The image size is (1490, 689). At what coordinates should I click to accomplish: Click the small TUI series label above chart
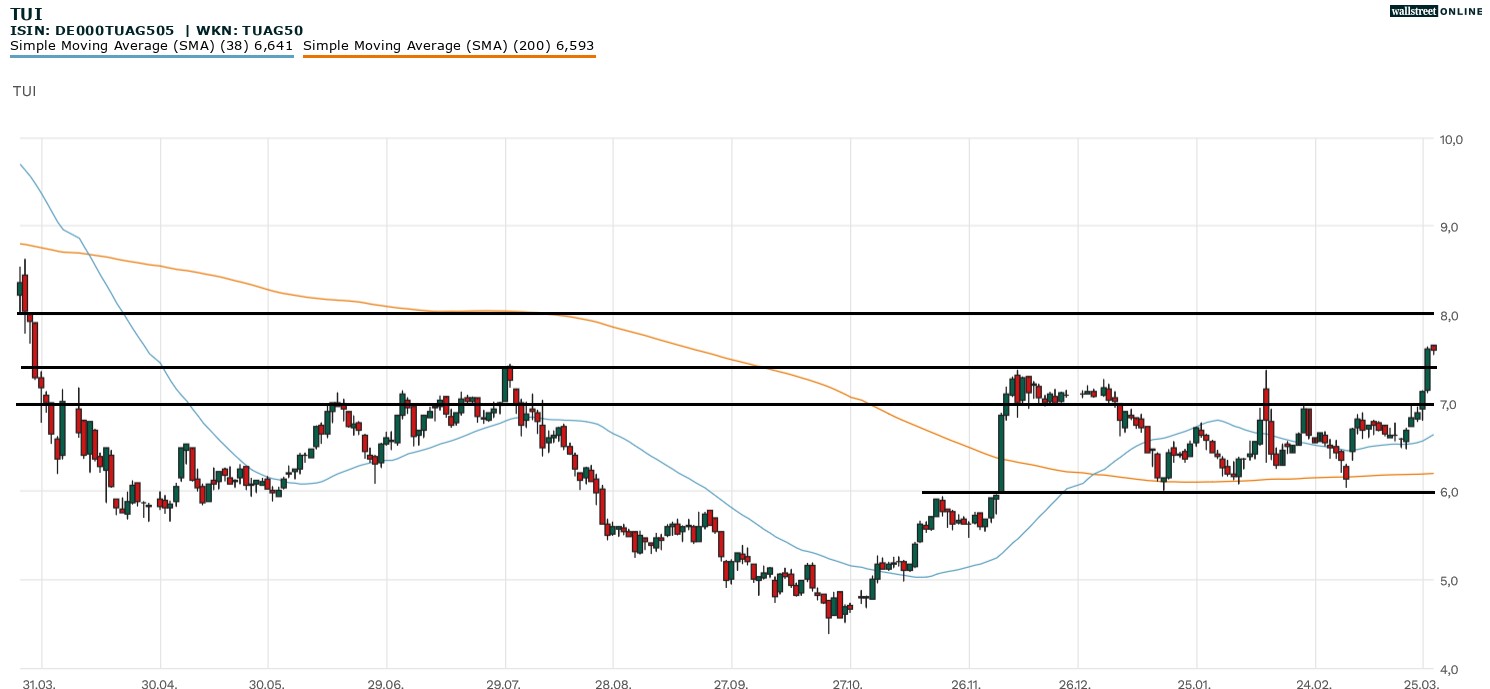click(x=24, y=91)
